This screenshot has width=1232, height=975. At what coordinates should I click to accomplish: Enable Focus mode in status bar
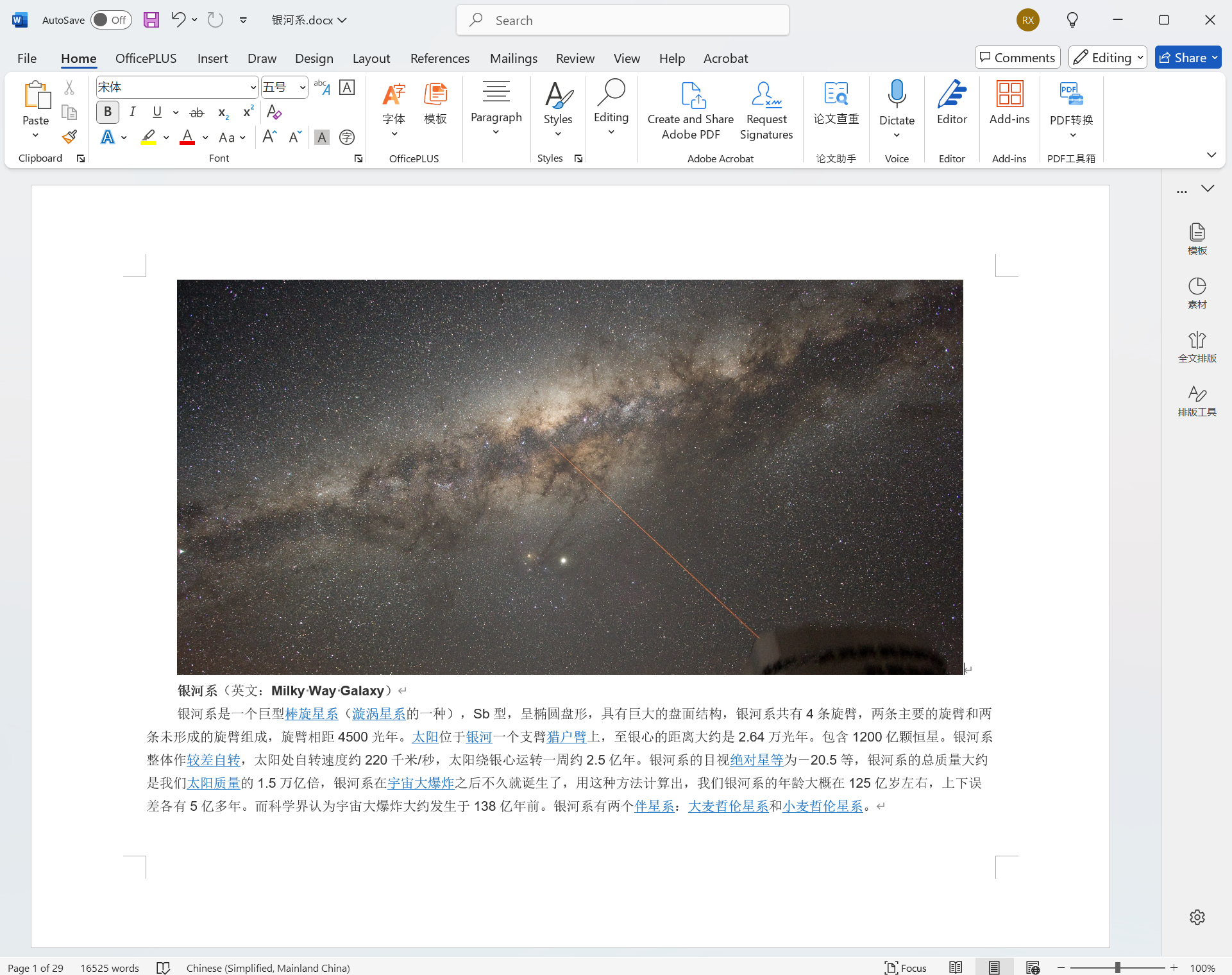click(x=905, y=967)
